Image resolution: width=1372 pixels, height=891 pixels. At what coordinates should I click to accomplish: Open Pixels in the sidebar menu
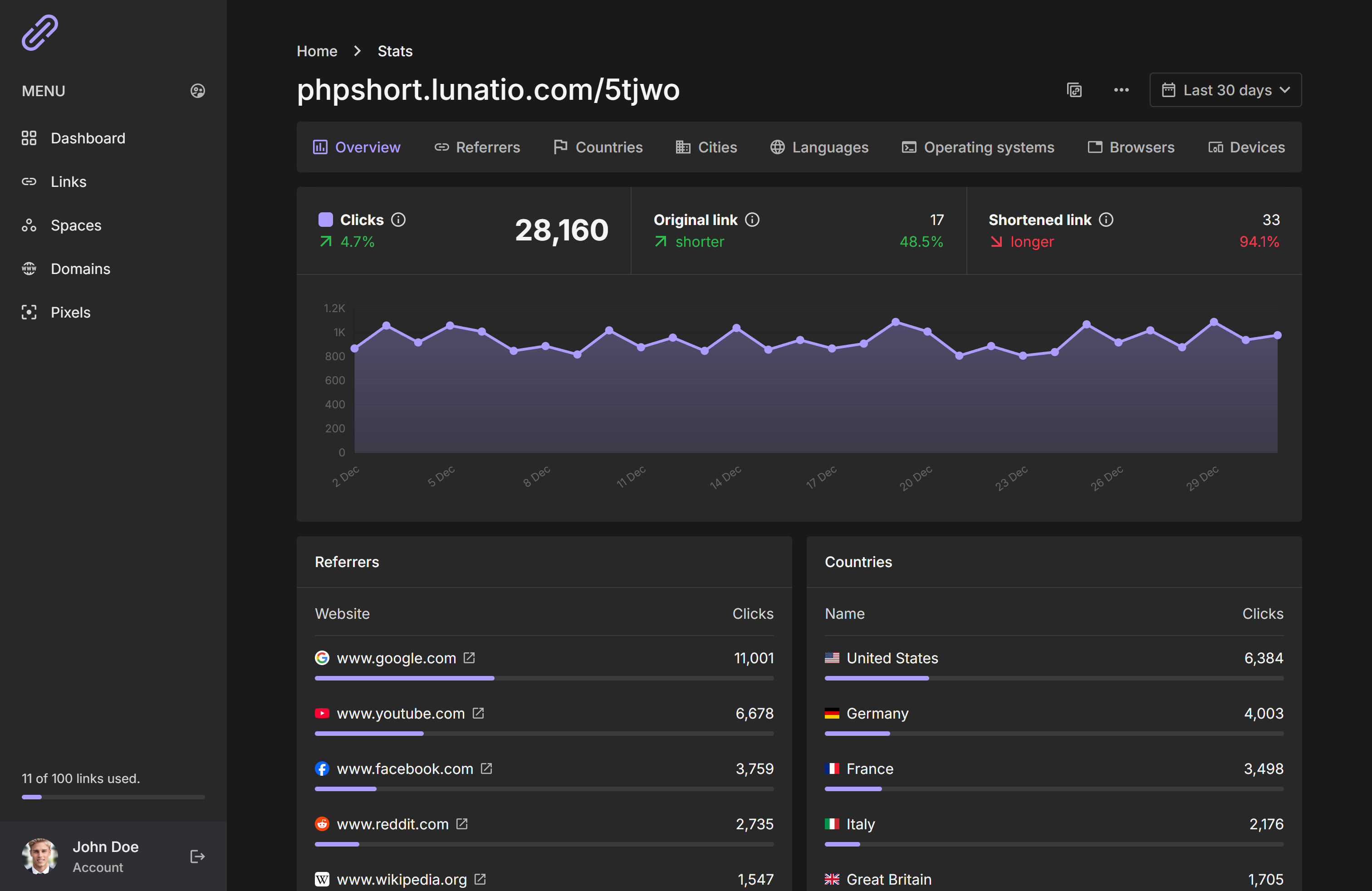coord(70,313)
